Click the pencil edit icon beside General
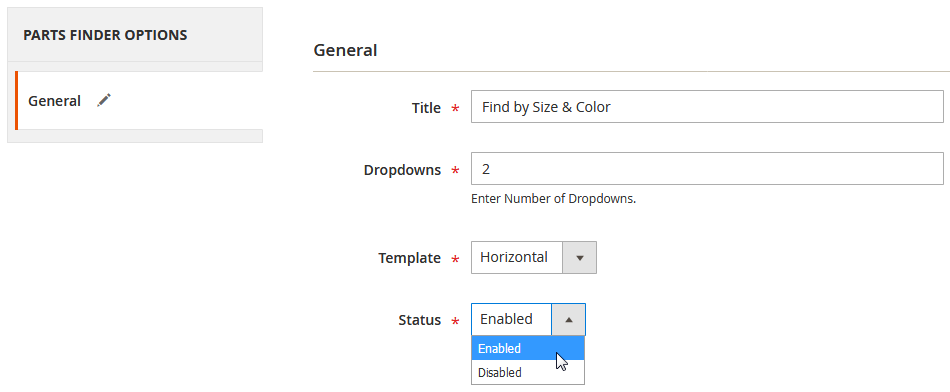950x392 pixels. [104, 101]
